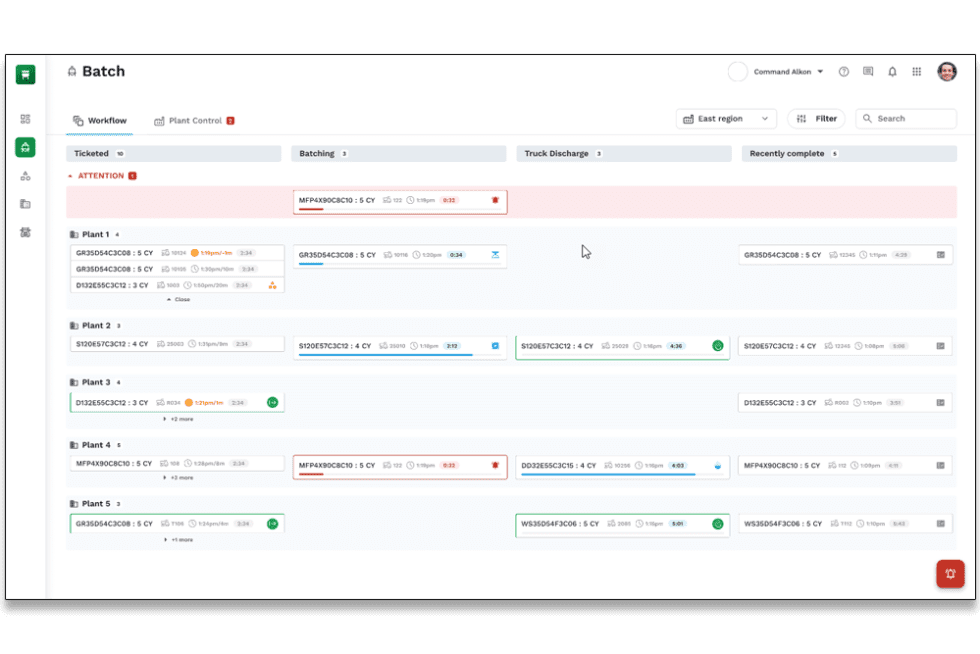Screen dimensions: 980x654
Task: Open the East region dropdown
Action: (726, 119)
